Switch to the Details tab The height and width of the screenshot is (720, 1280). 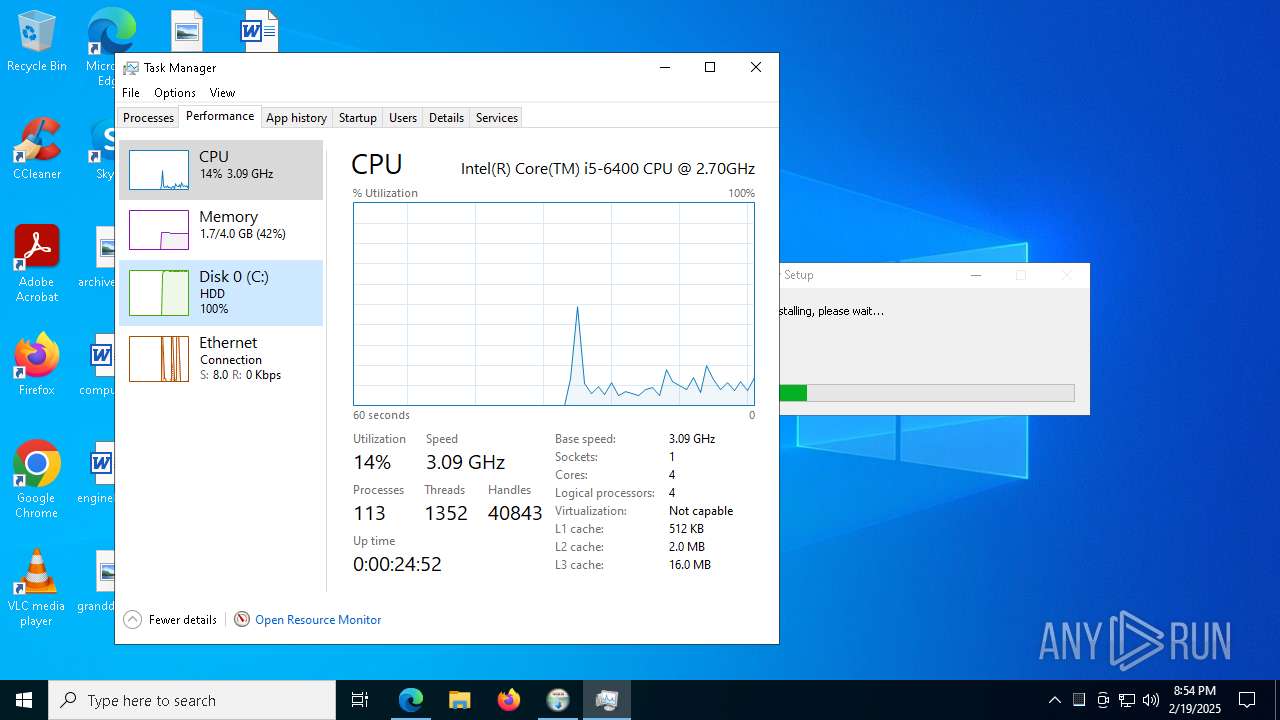(x=446, y=118)
